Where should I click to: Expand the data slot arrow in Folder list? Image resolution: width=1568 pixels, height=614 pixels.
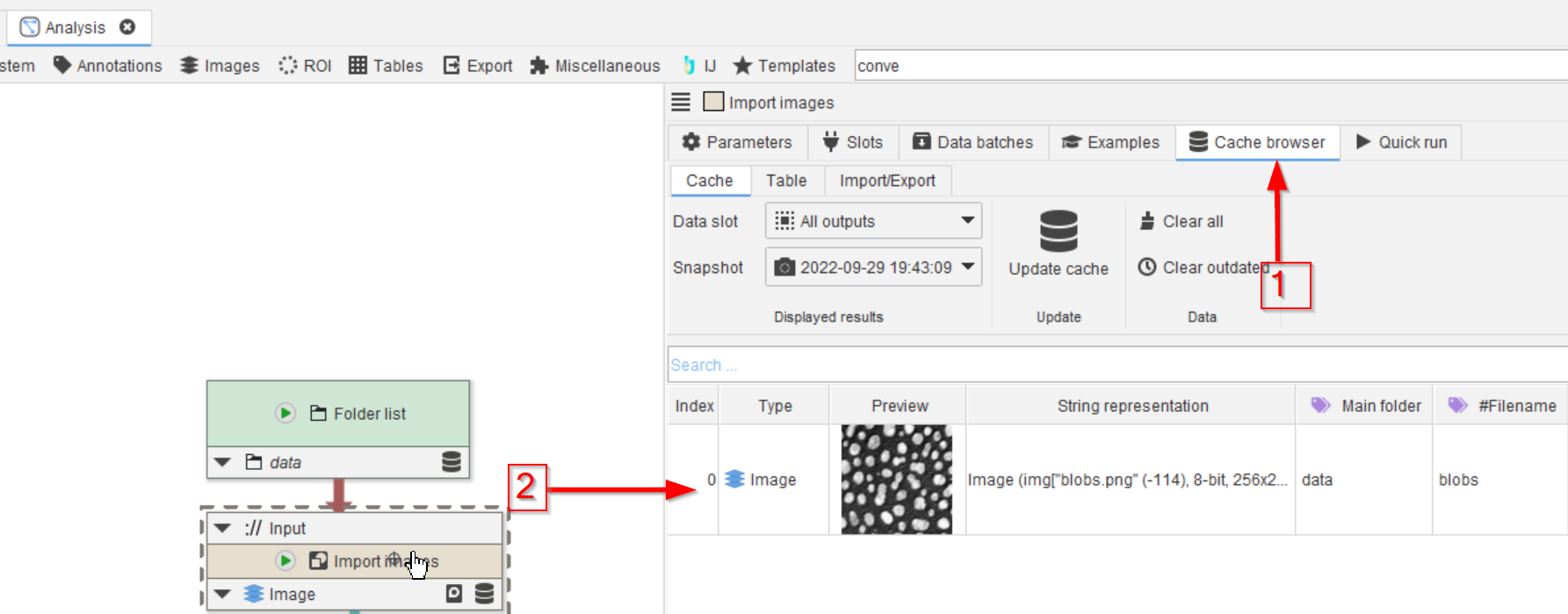click(x=222, y=462)
